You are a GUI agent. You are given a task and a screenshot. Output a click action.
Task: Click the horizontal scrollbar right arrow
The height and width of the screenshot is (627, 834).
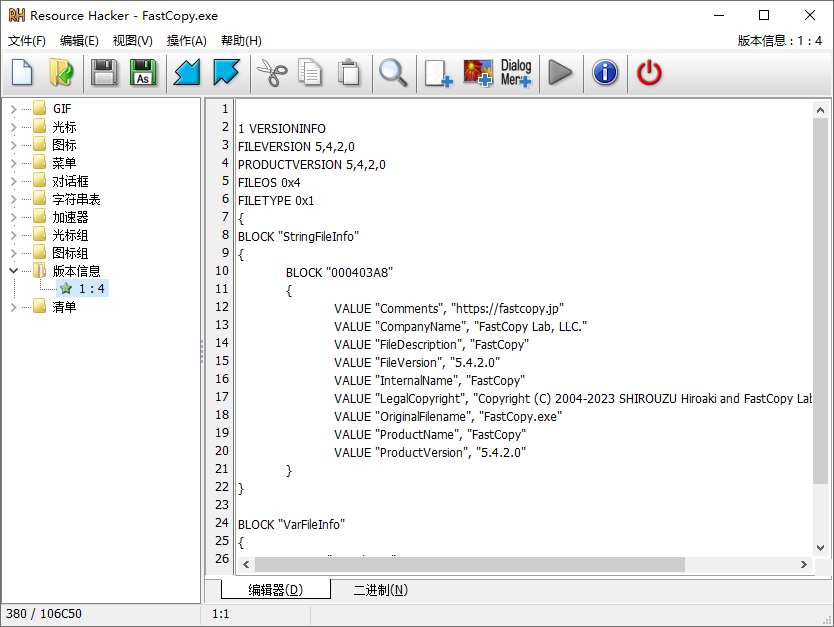click(804, 564)
